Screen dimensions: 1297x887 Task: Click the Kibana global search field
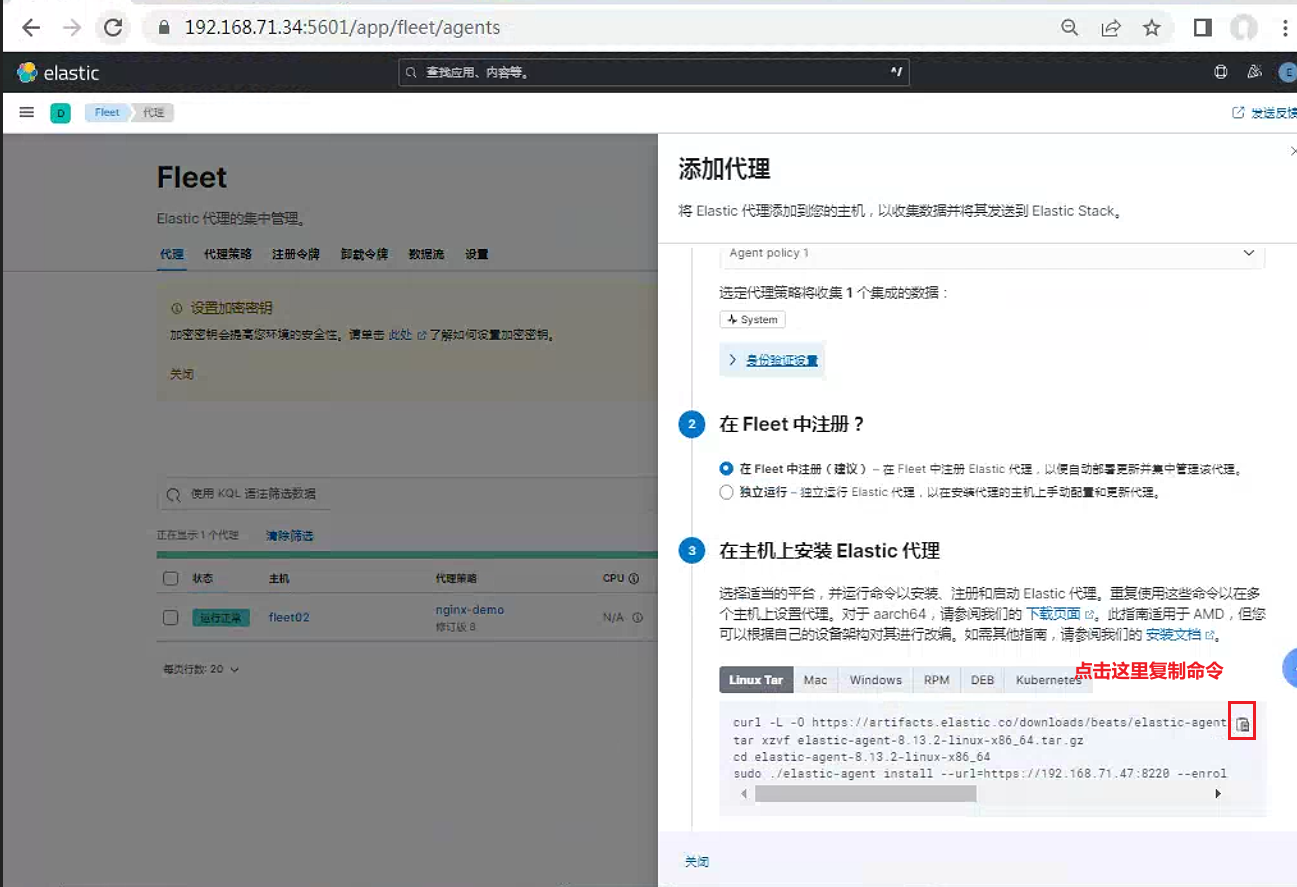[x=654, y=72]
